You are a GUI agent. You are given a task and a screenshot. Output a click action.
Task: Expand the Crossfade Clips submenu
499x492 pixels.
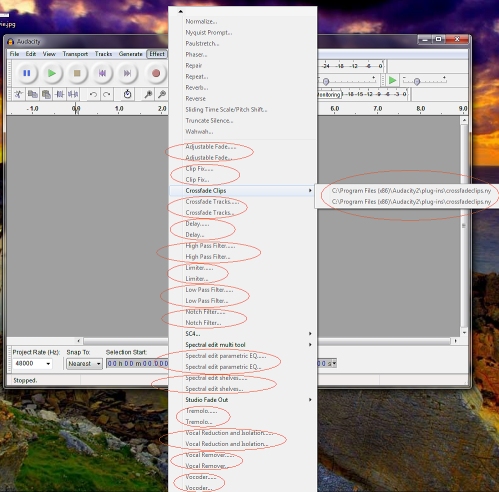pos(243,191)
